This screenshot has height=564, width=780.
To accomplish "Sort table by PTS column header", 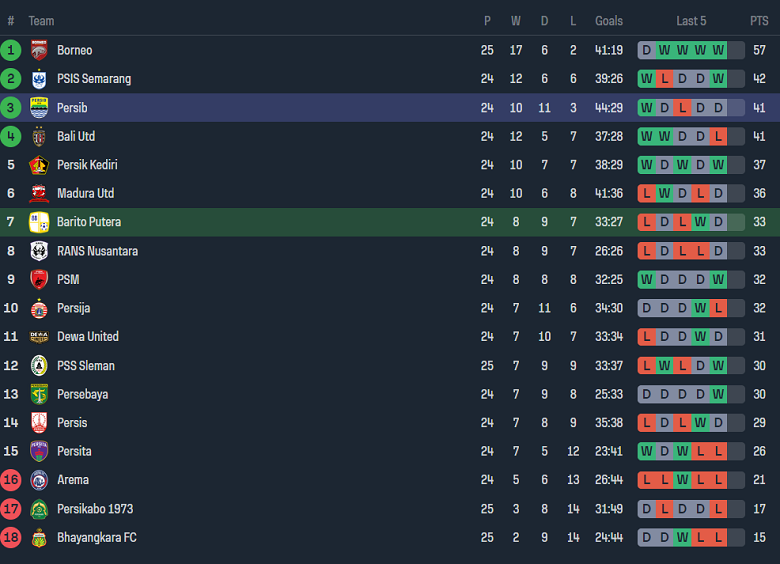I will [x=759, y=21].
